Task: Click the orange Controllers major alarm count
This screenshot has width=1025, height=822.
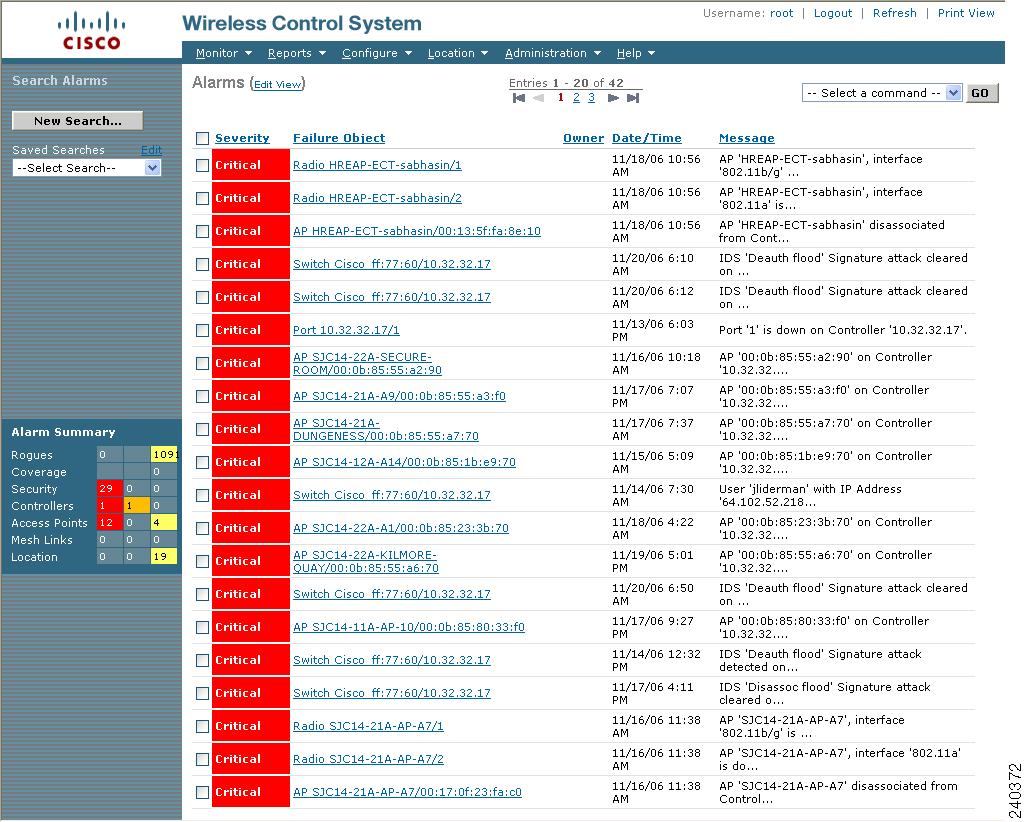Action: tap(137, 505)
